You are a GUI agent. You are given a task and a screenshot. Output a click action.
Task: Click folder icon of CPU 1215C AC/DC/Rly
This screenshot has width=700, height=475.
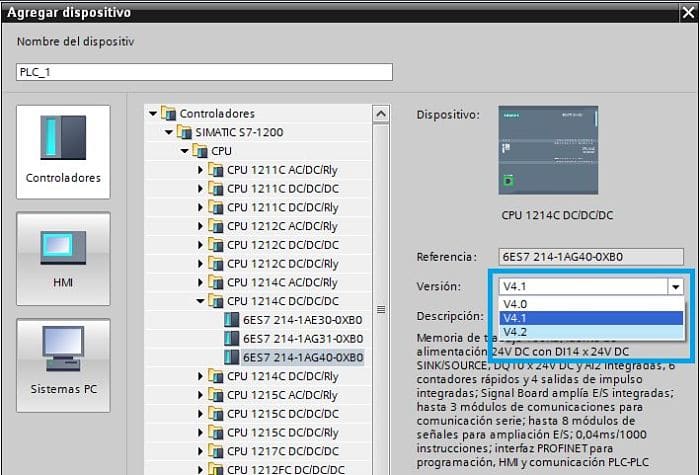(x=216, y=395)
